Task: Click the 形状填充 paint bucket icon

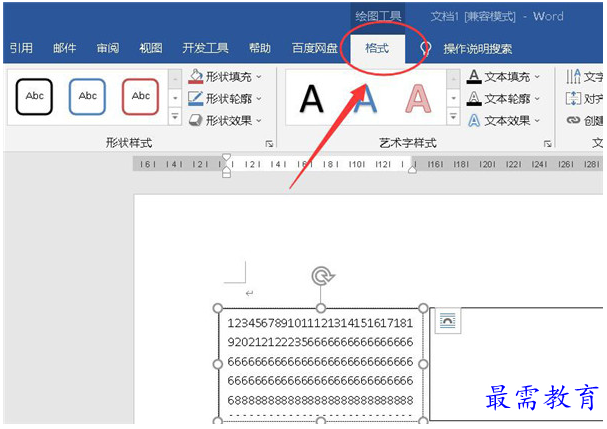Action: click(195, 77)
